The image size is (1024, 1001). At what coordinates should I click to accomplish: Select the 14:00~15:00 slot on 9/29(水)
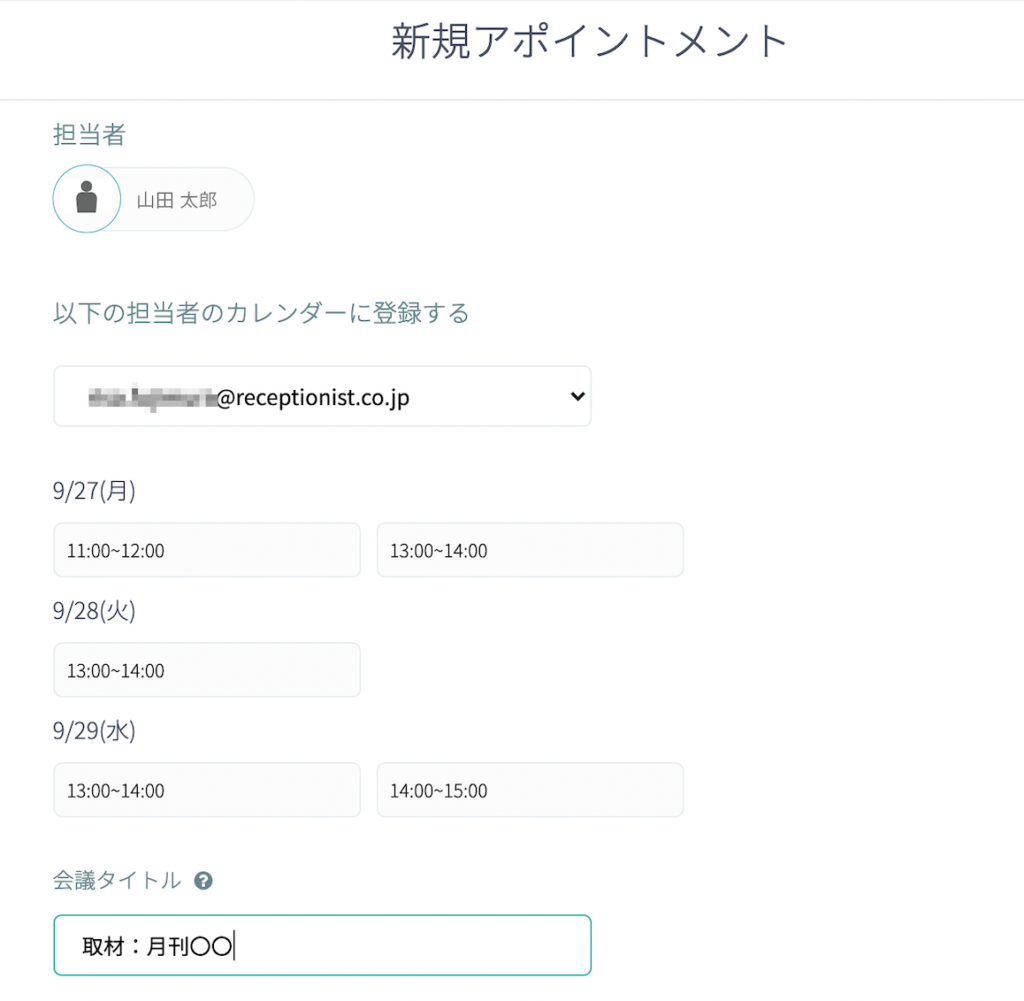click(529, 790)
